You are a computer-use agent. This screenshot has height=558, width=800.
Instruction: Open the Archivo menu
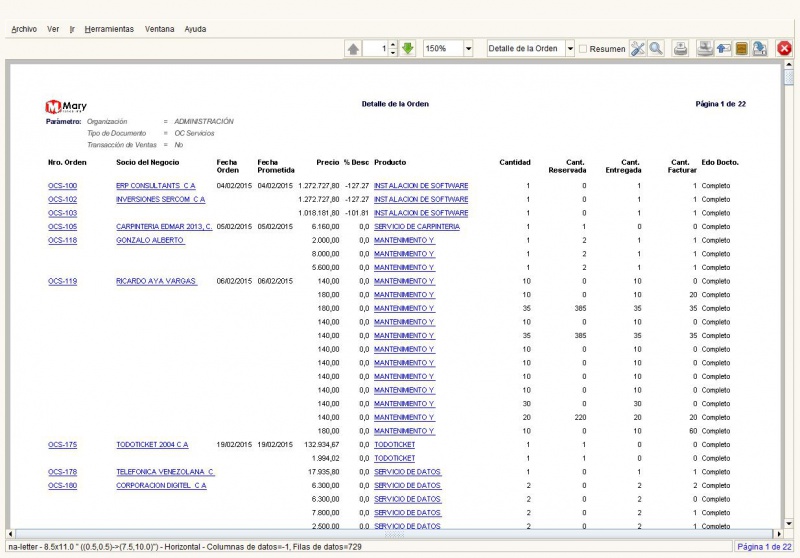(24, 29)
